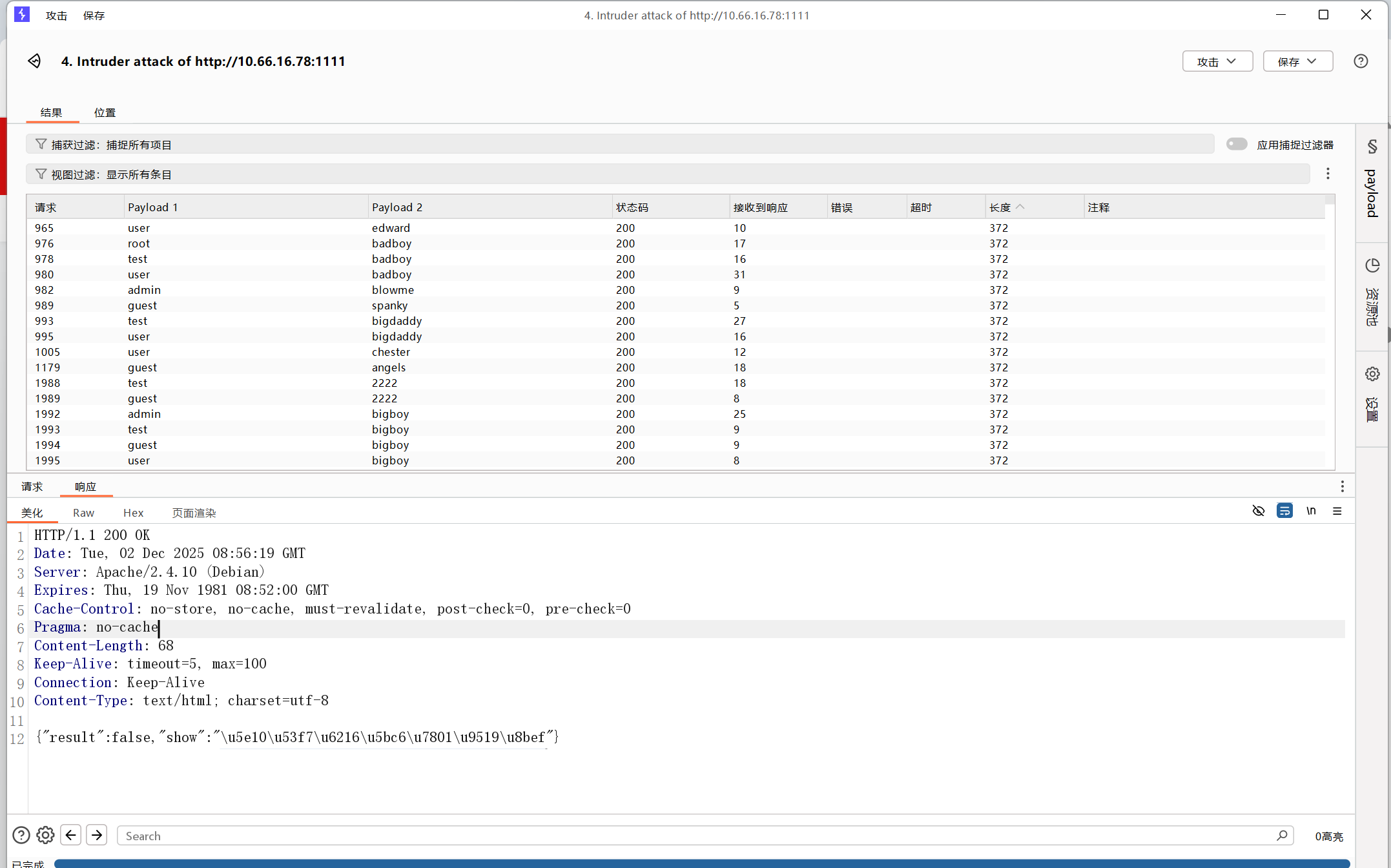Open the payload side panel icon
The width and height of the screenshot is (1391, 868).
pyautogui.click(x=1372, y=147)
